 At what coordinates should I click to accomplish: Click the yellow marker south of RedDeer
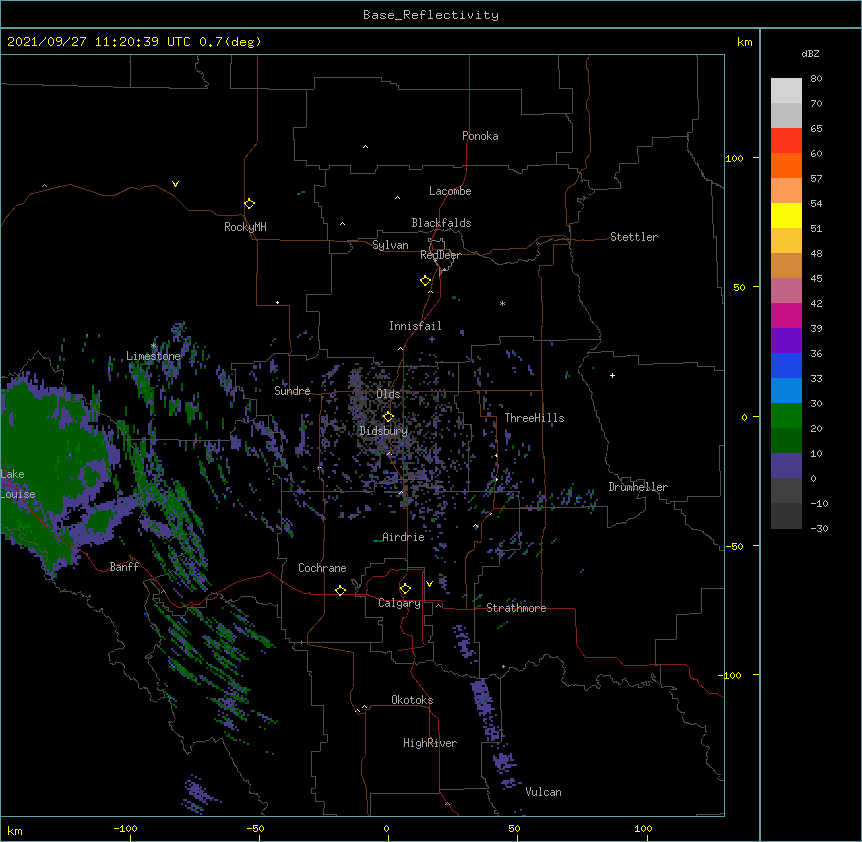pos(425,280)
